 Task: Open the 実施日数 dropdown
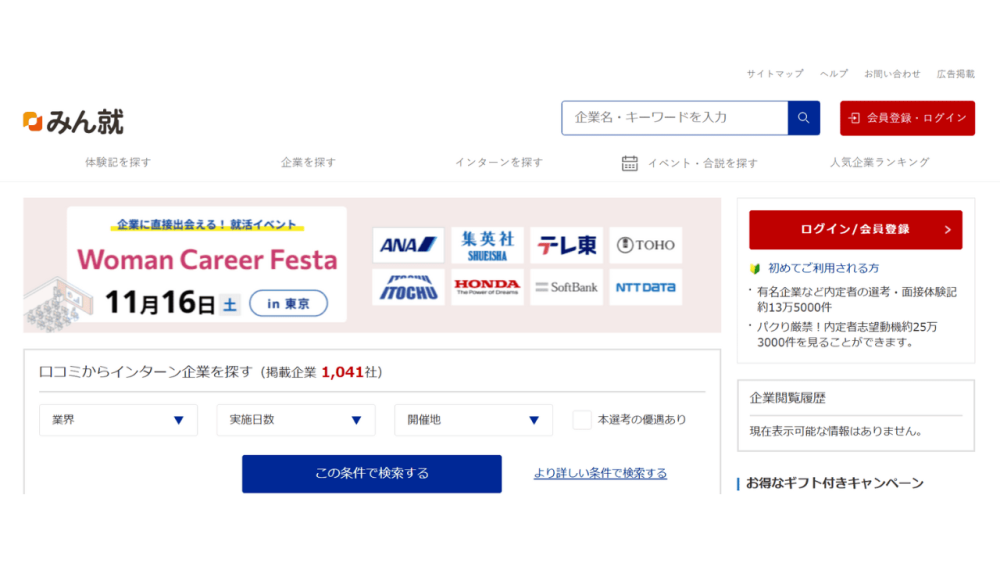[x=296, y=420]
